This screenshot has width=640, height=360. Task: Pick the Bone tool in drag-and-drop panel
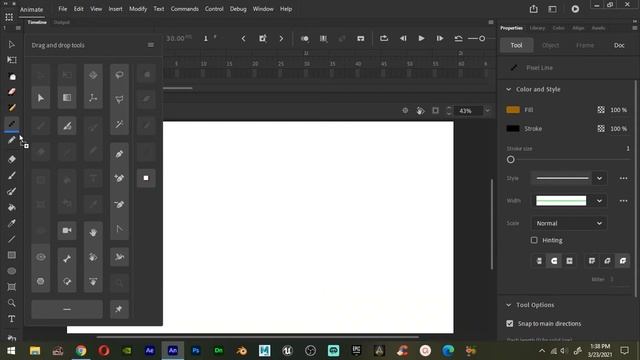tap(67, 258)
